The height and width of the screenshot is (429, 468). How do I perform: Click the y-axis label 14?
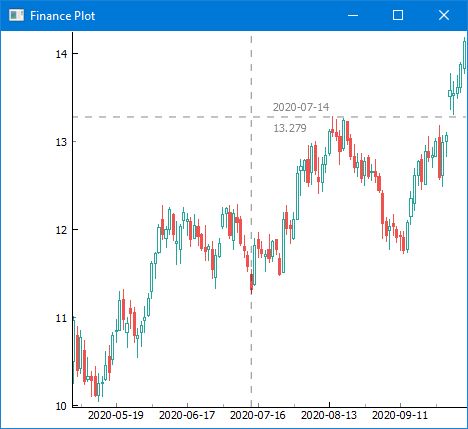pyautogui.click(x=61, y=54)
